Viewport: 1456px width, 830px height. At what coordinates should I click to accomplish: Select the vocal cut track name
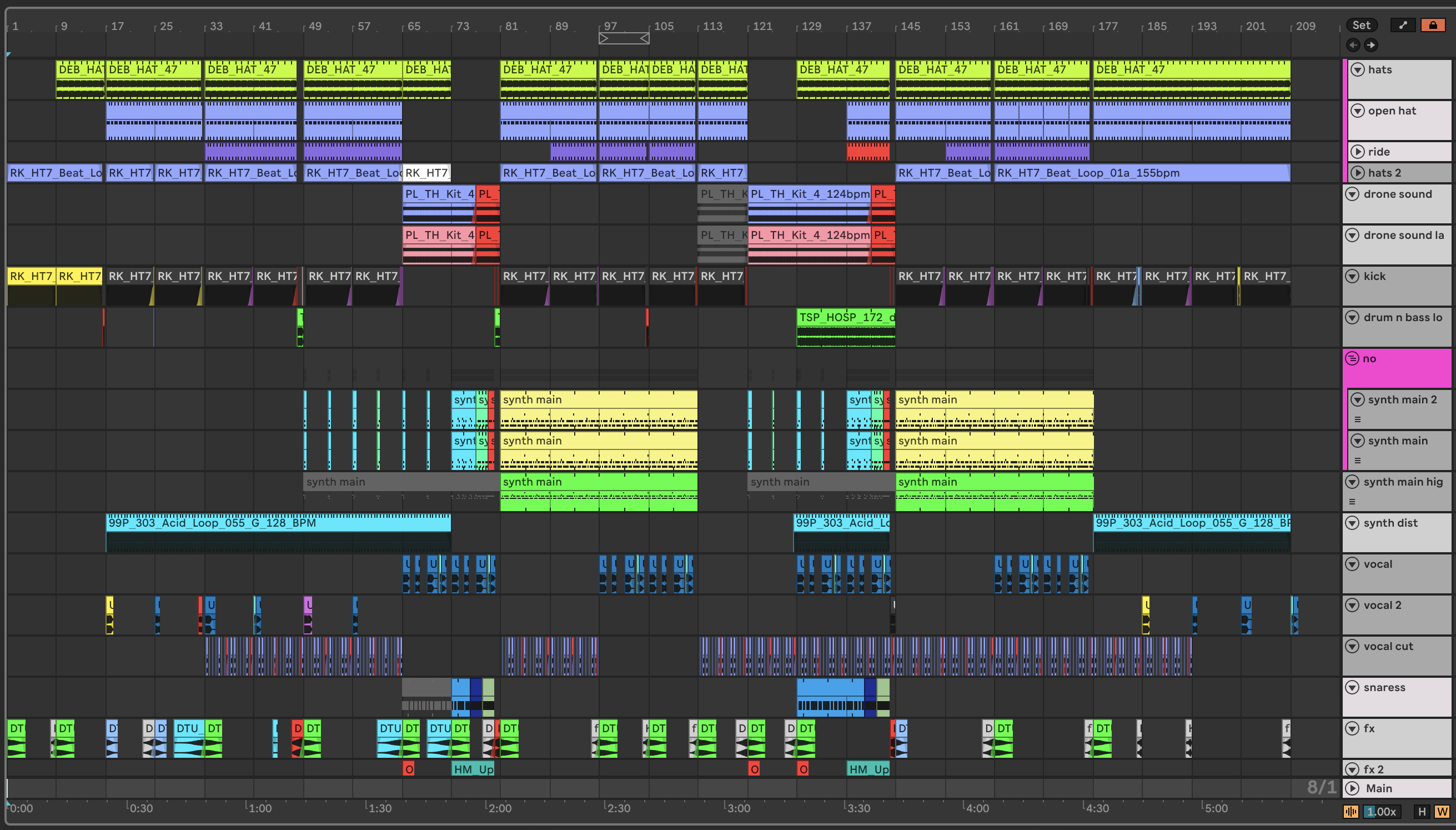pyautogui.click(x=1388, y=646)
